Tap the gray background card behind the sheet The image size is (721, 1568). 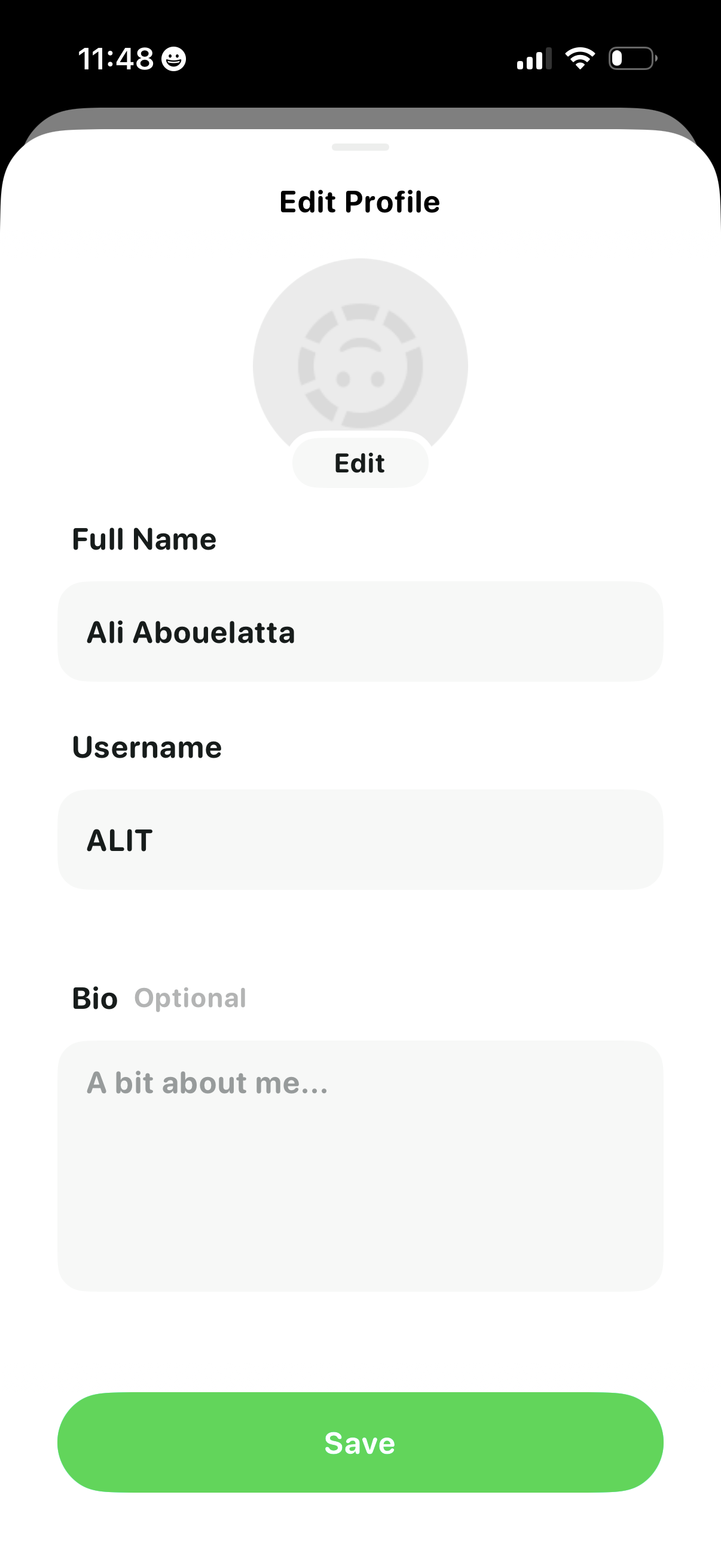point(360,118)
